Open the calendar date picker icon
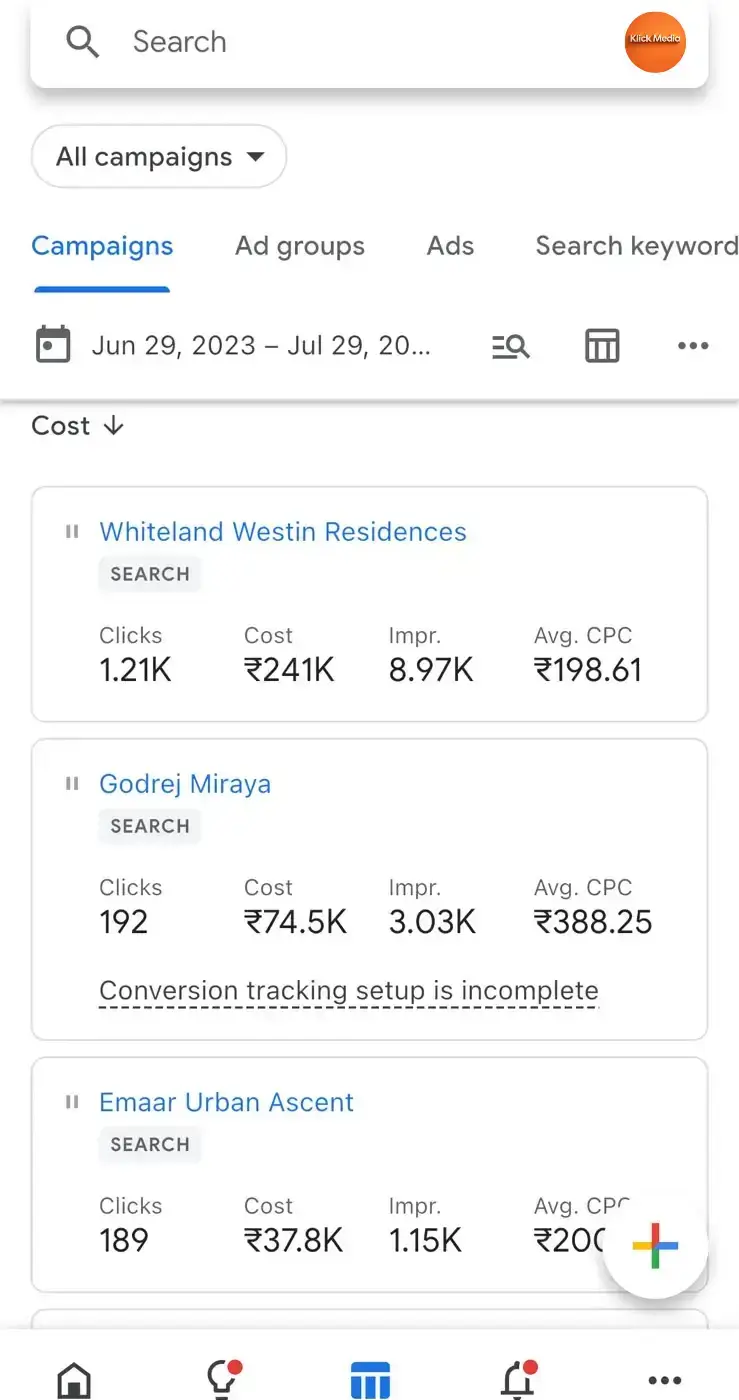739x1400 pixels. (53, 345)
